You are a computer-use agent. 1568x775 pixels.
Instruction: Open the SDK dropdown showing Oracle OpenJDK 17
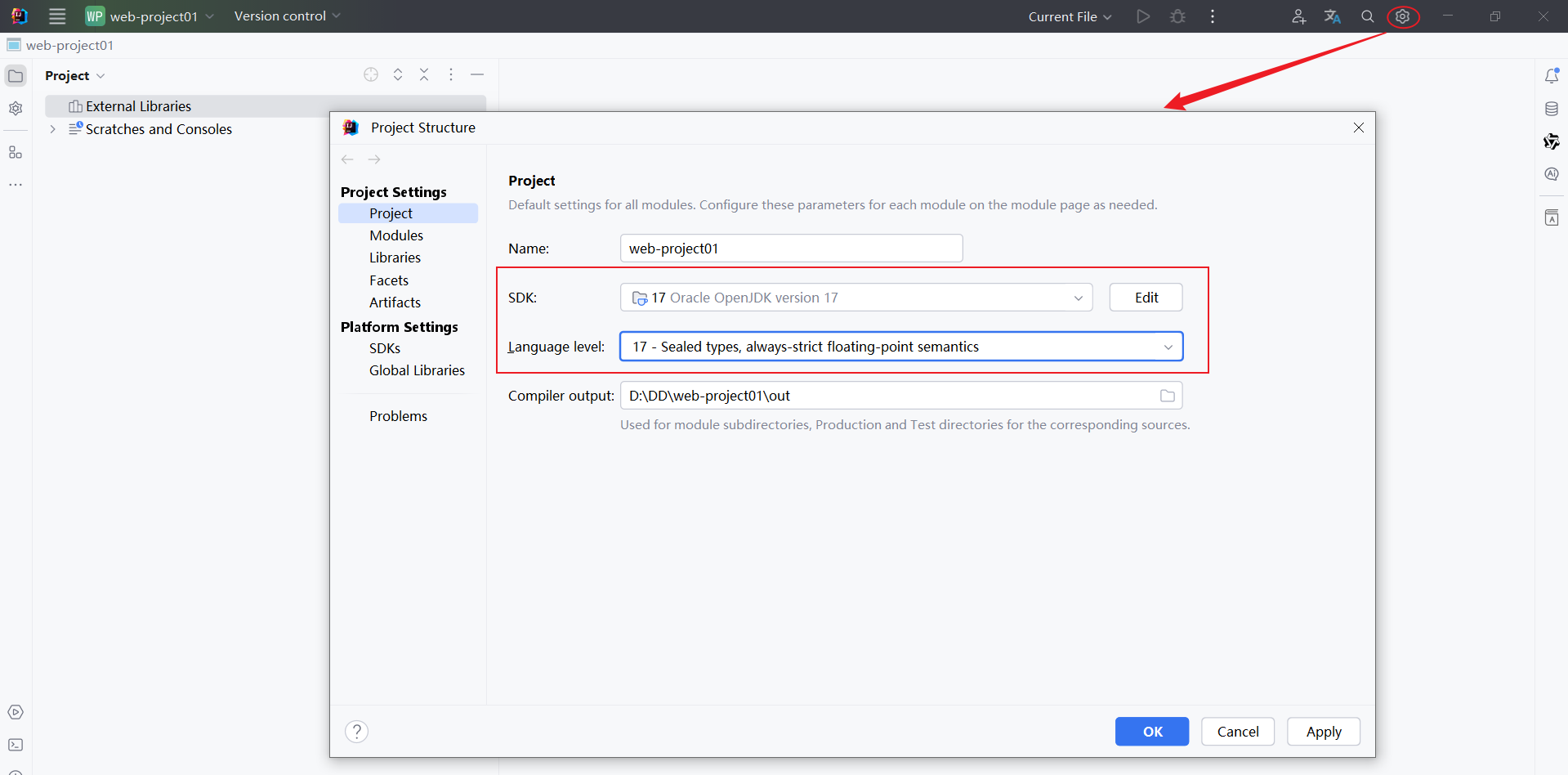pos(1079,297)
